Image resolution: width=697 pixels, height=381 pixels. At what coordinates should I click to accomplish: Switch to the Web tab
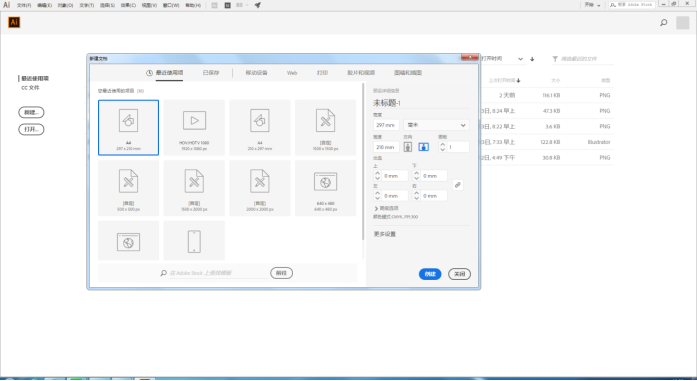tap(292, 73)
